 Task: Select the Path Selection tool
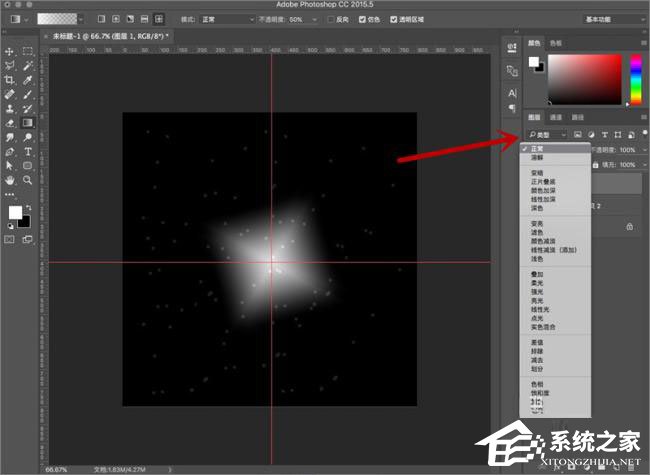pyautogui.click(x=9, y=166)
